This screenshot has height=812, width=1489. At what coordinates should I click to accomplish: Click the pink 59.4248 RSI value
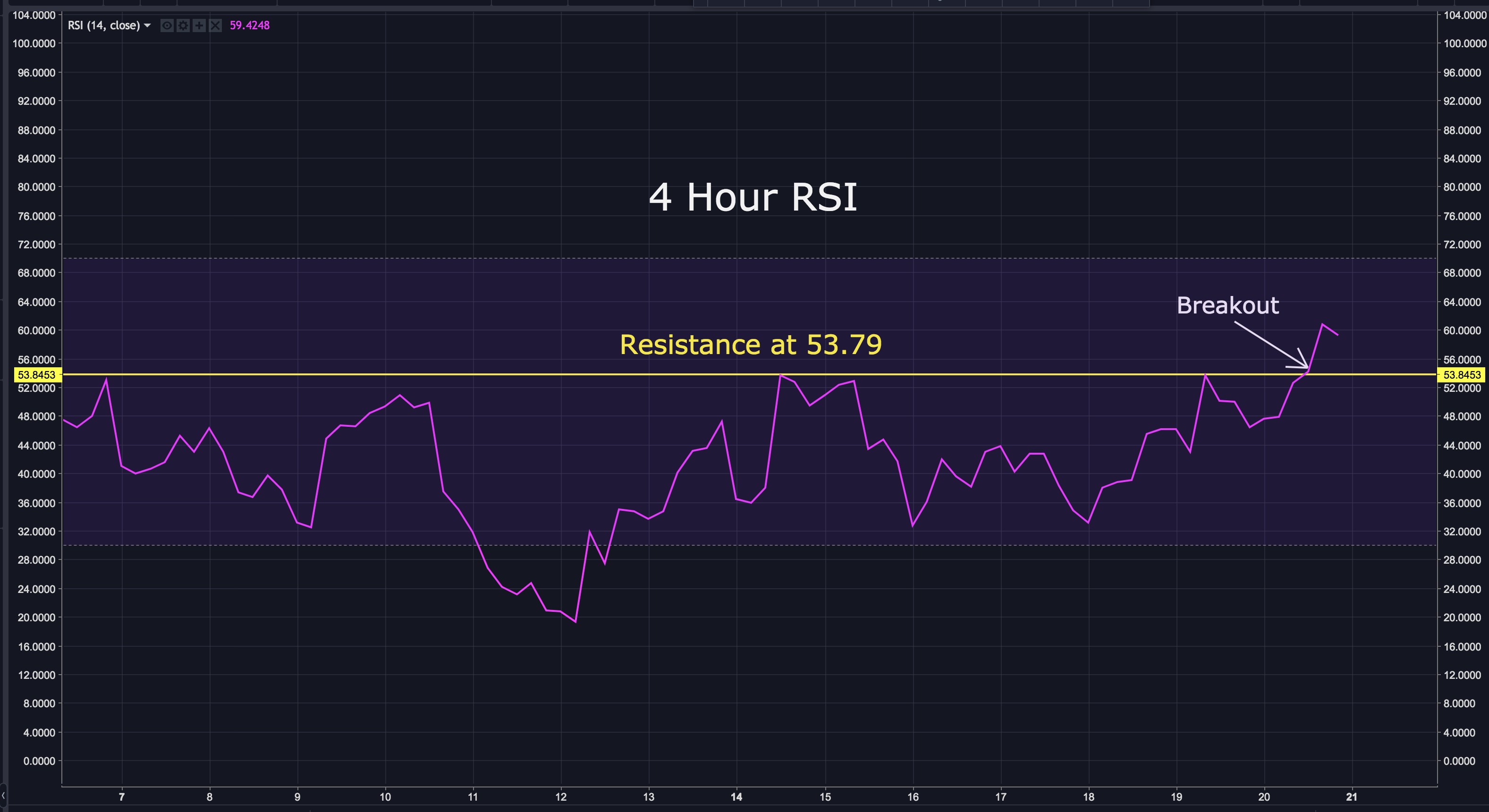tap(249, 25)
